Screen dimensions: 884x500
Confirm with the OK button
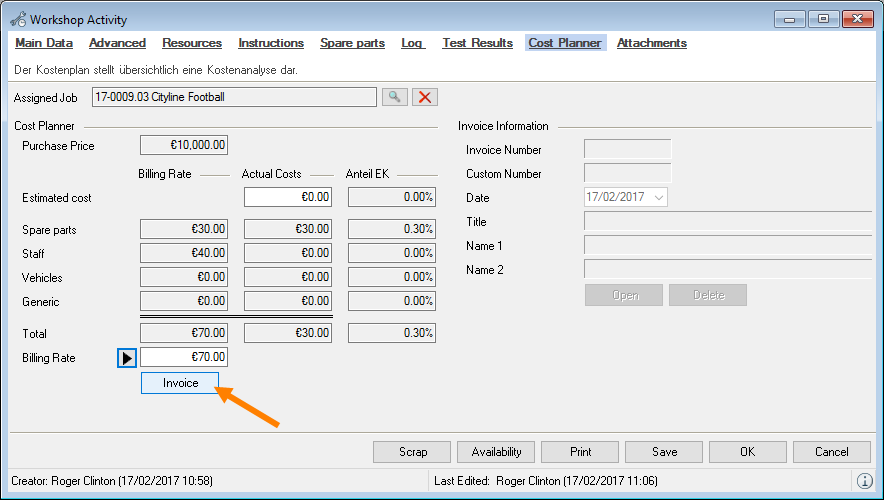(x=747, y=452)
